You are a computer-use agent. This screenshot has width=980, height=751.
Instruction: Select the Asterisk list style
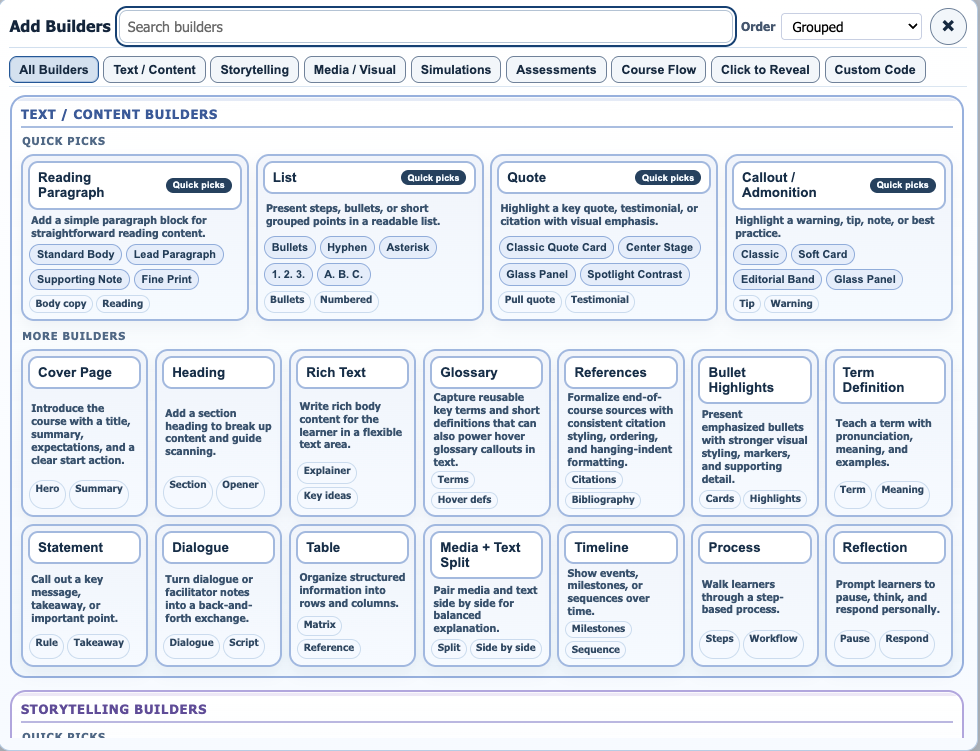(x=408, y=247)
